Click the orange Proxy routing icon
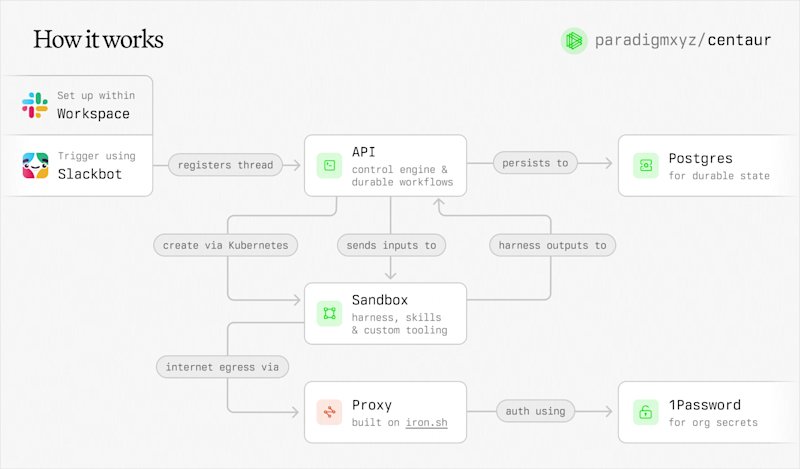The height and width of the screenshot is (469, 800). click(329, 412)
